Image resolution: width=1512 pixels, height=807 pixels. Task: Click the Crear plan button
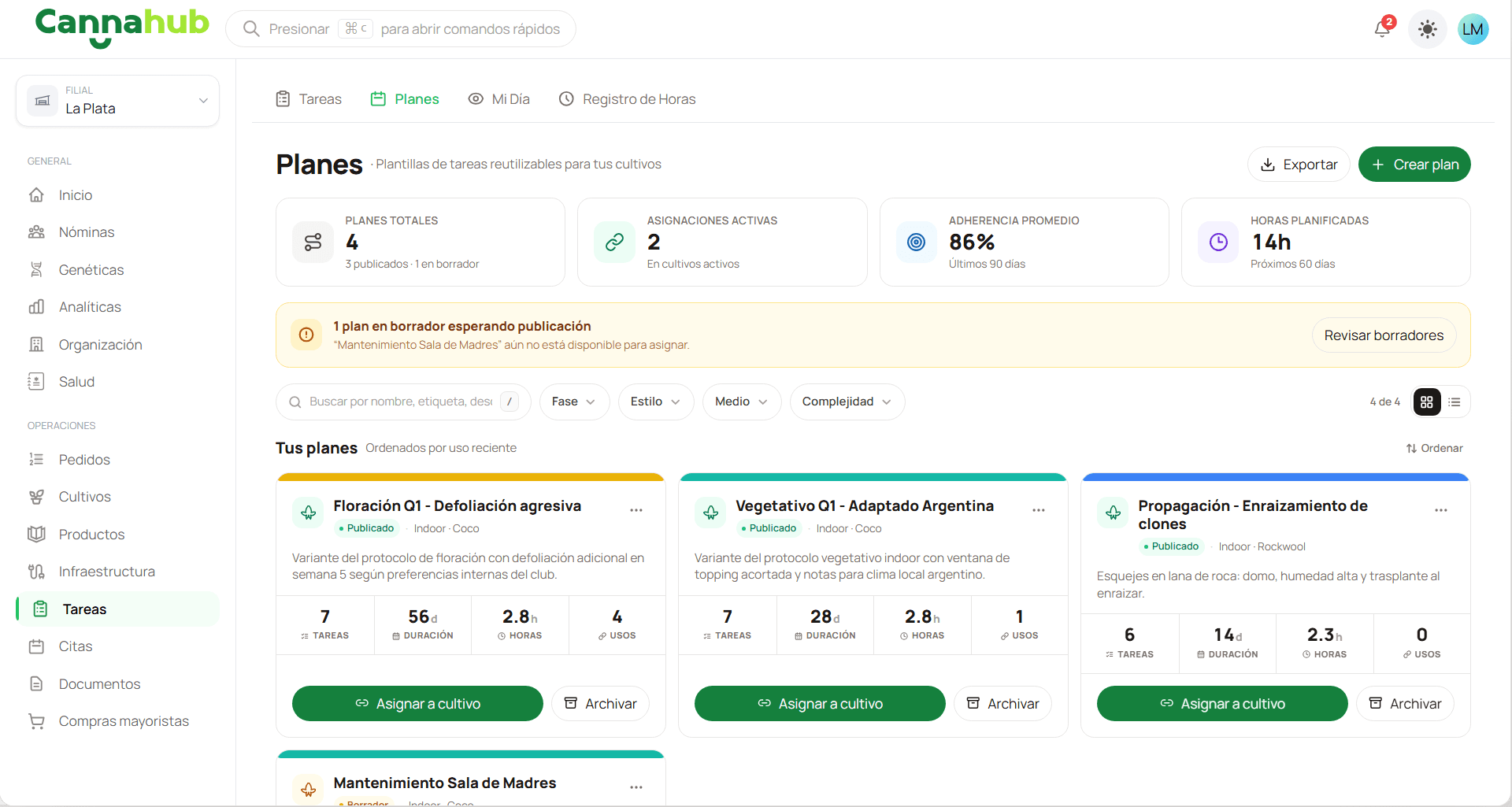pyautogui.click(x=1414, y=165)
